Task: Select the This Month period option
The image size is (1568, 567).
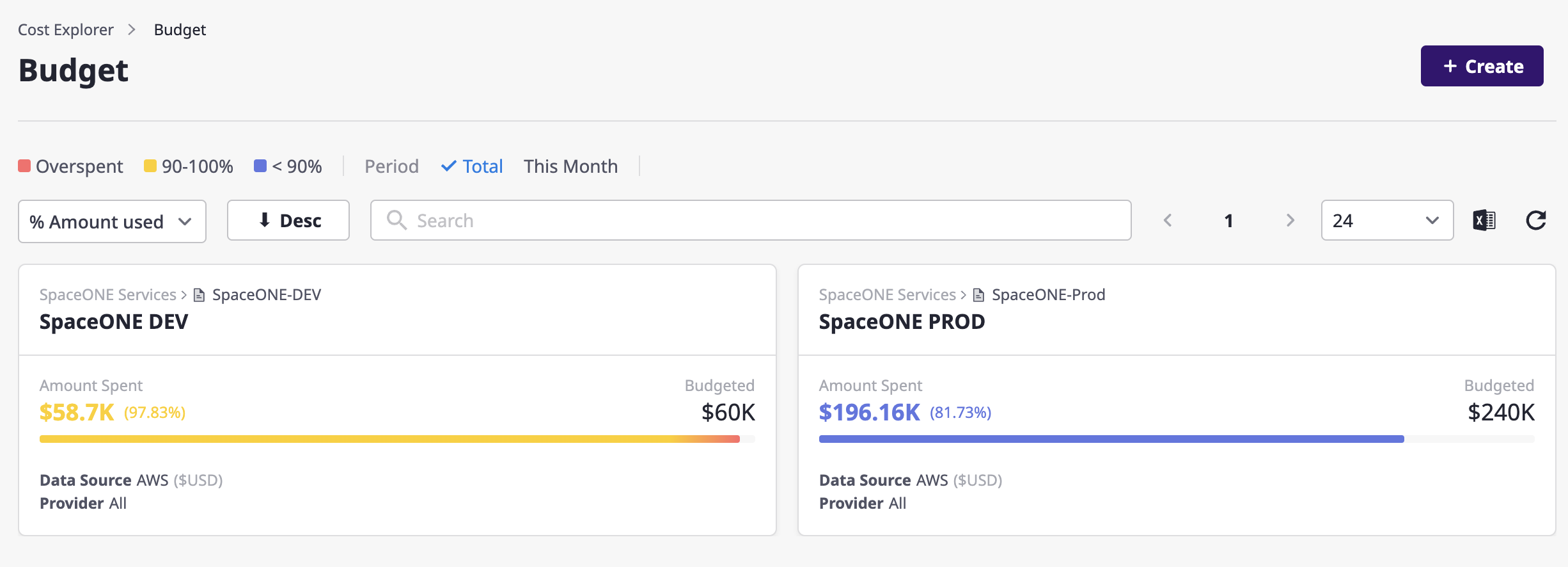Action: click(x=570, y=166)
